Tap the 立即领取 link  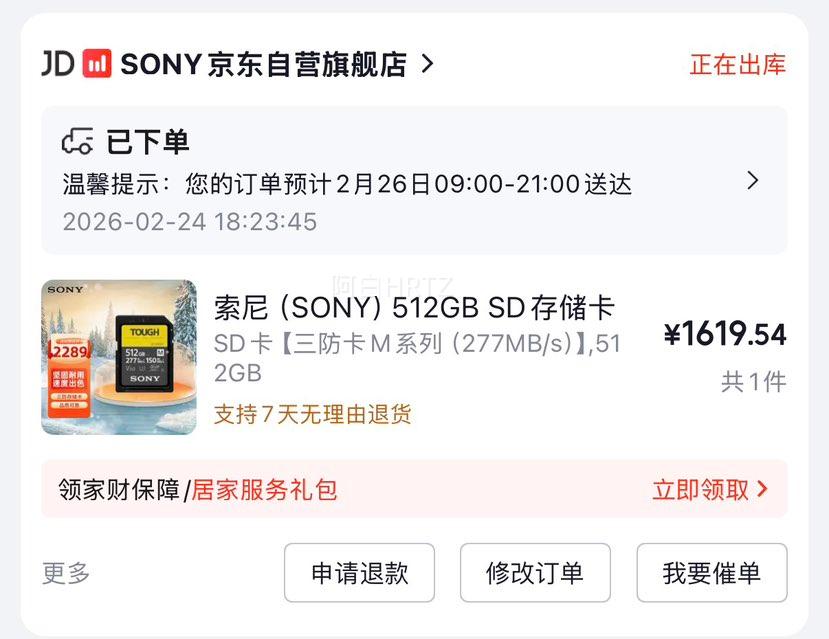(x=700, y=489)
